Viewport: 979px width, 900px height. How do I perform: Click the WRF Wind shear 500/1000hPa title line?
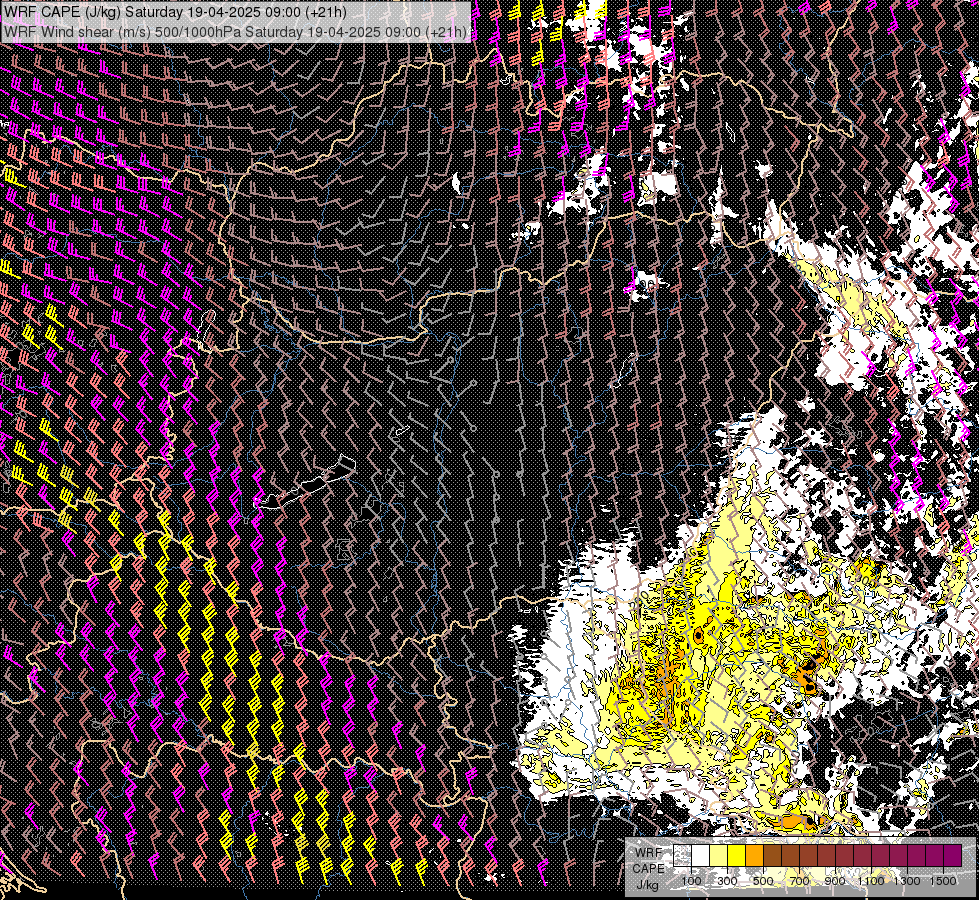(235, 31)
